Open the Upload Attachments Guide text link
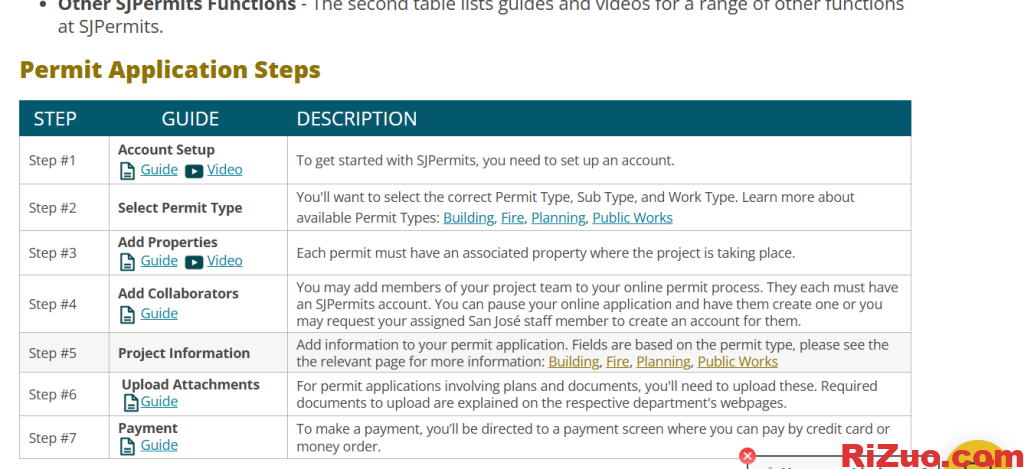 (x=159, y=402)
